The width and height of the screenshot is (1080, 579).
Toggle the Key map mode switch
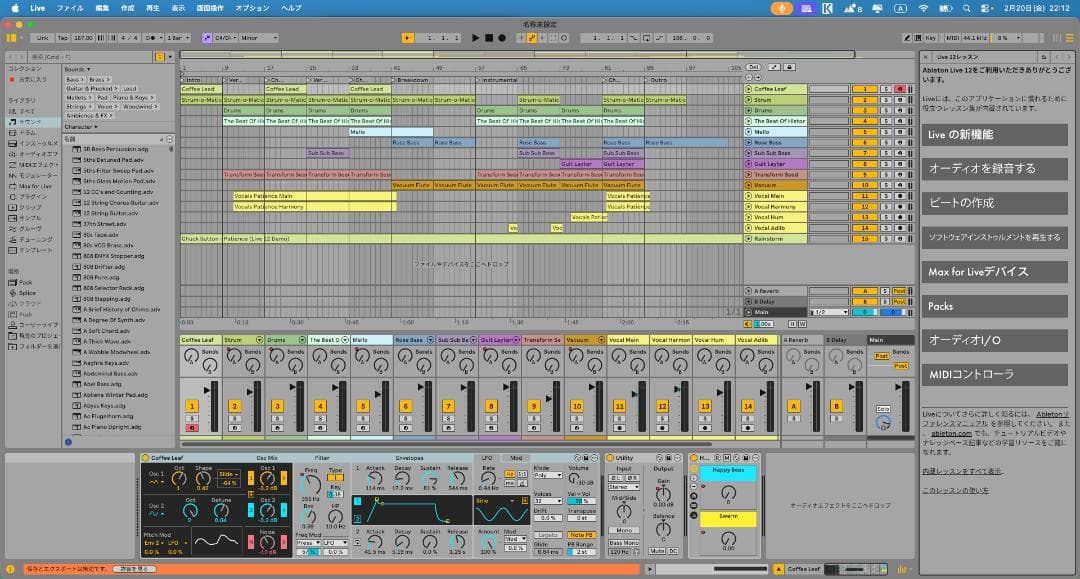931,38
